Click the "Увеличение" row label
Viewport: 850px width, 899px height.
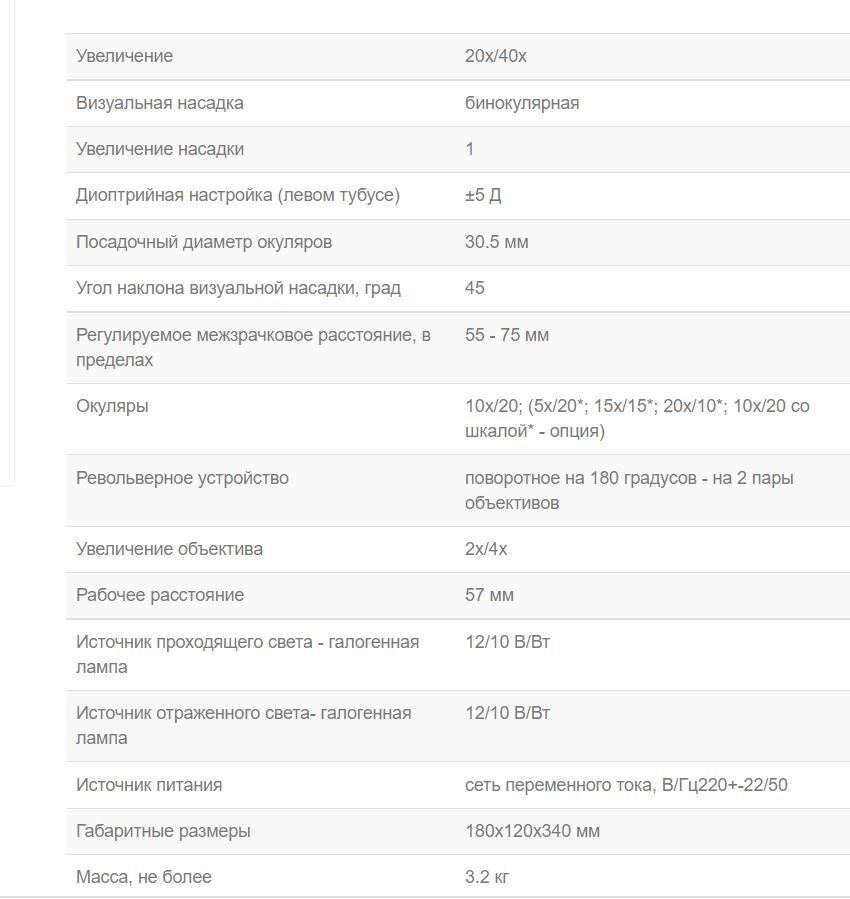click(x=124, y=56)
